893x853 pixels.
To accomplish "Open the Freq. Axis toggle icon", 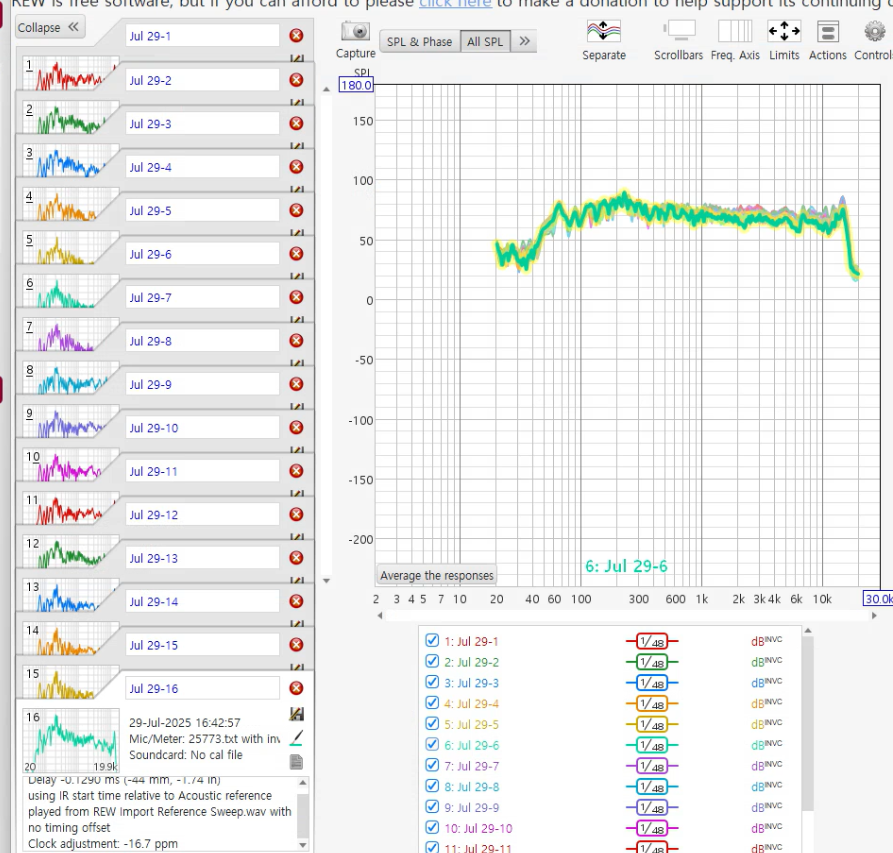I will click(735, 31).
